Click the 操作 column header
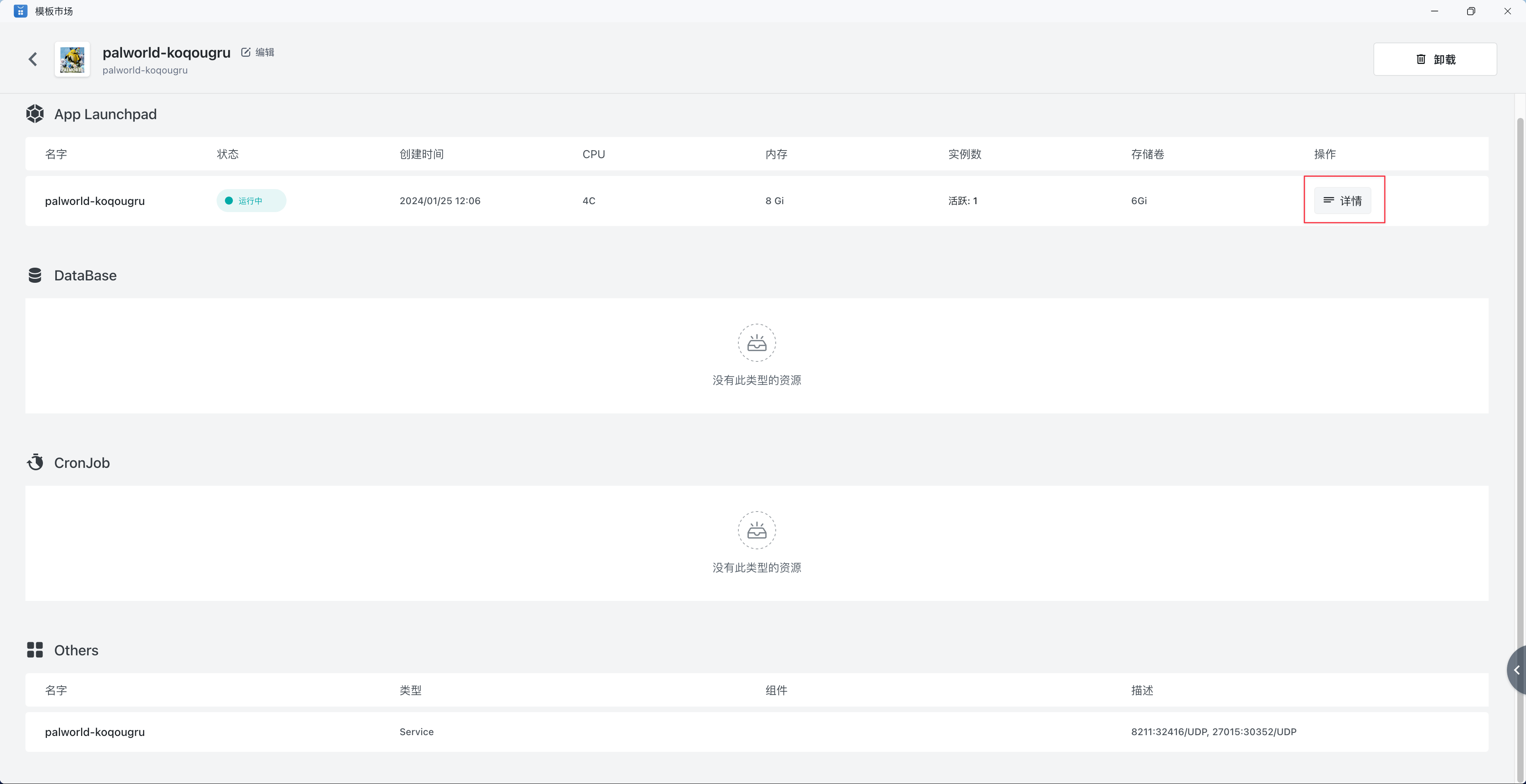The width and height of the screenshot is (1526, 784). point(1325,154)
